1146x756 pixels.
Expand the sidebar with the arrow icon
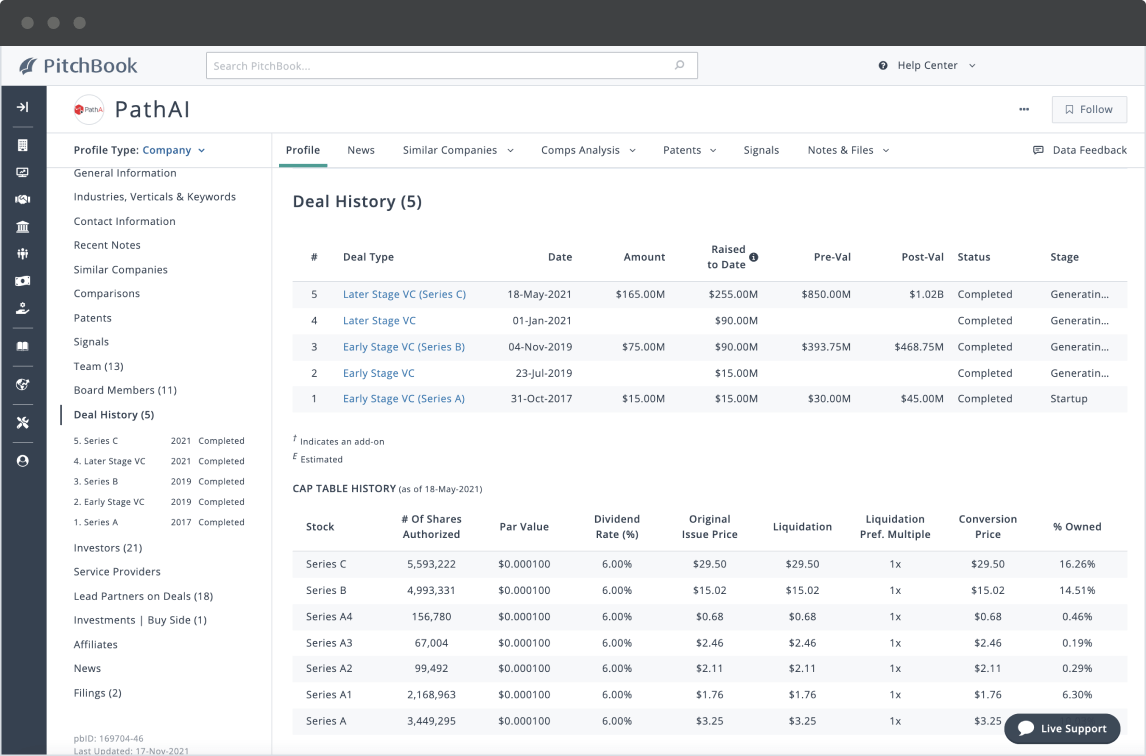pos(23,107)
